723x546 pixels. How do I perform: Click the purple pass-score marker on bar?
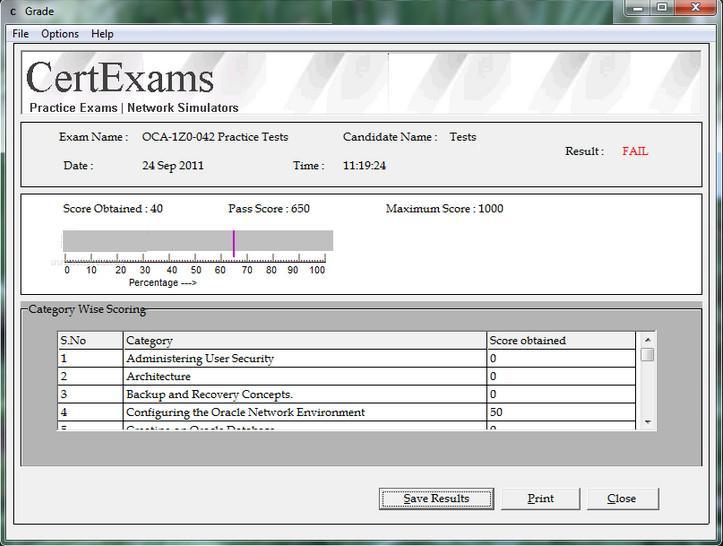point(234,243)
